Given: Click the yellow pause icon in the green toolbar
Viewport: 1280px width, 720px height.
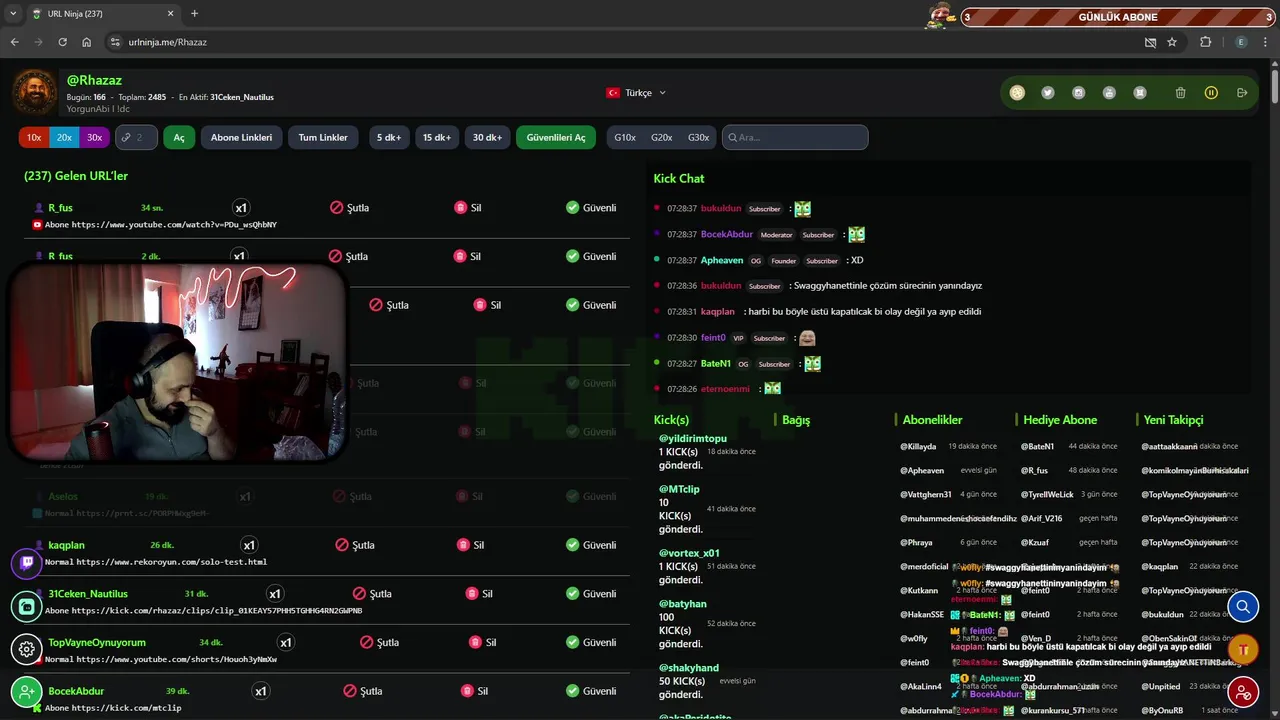Looking at the screenshot, I should pos(1211,93).
